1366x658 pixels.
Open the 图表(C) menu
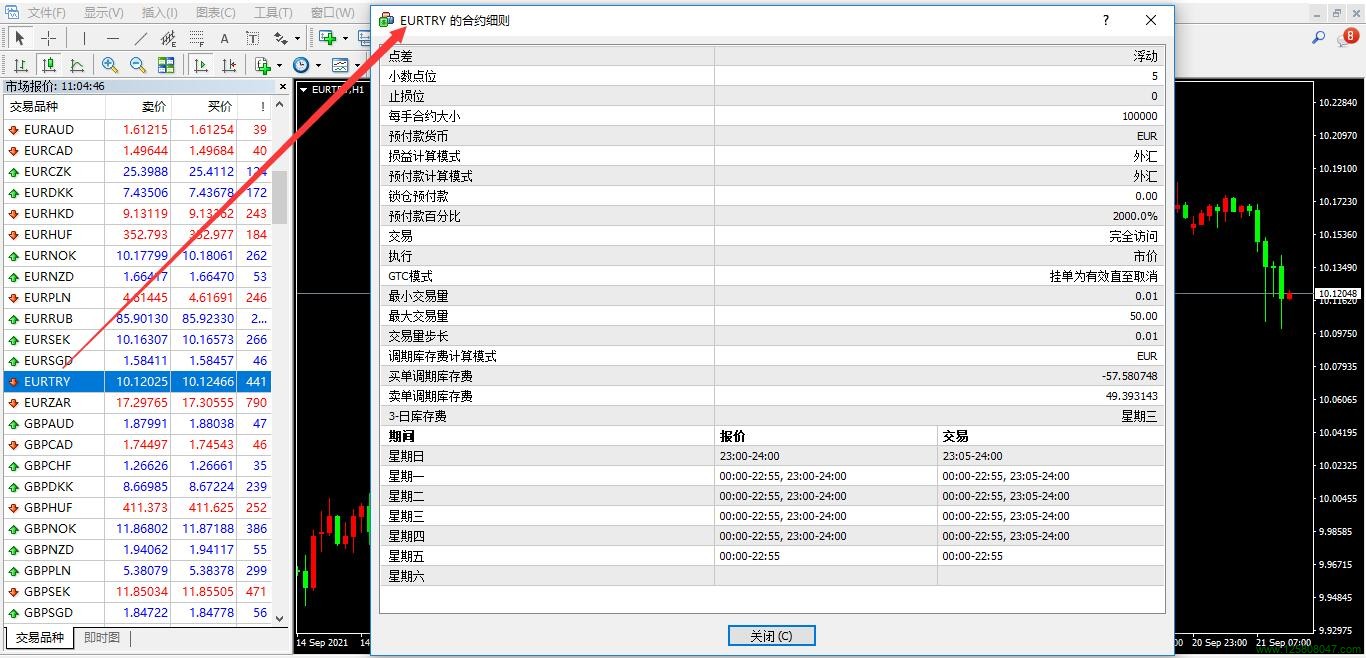tap(216, 13)
